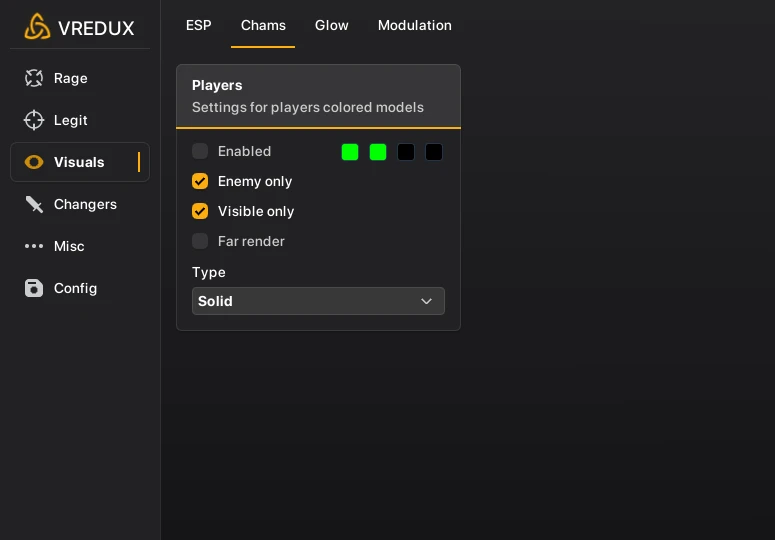This screenshot has width=775, height=540.
Task: Open the Changers knife icon
Action: click(34, 204)
